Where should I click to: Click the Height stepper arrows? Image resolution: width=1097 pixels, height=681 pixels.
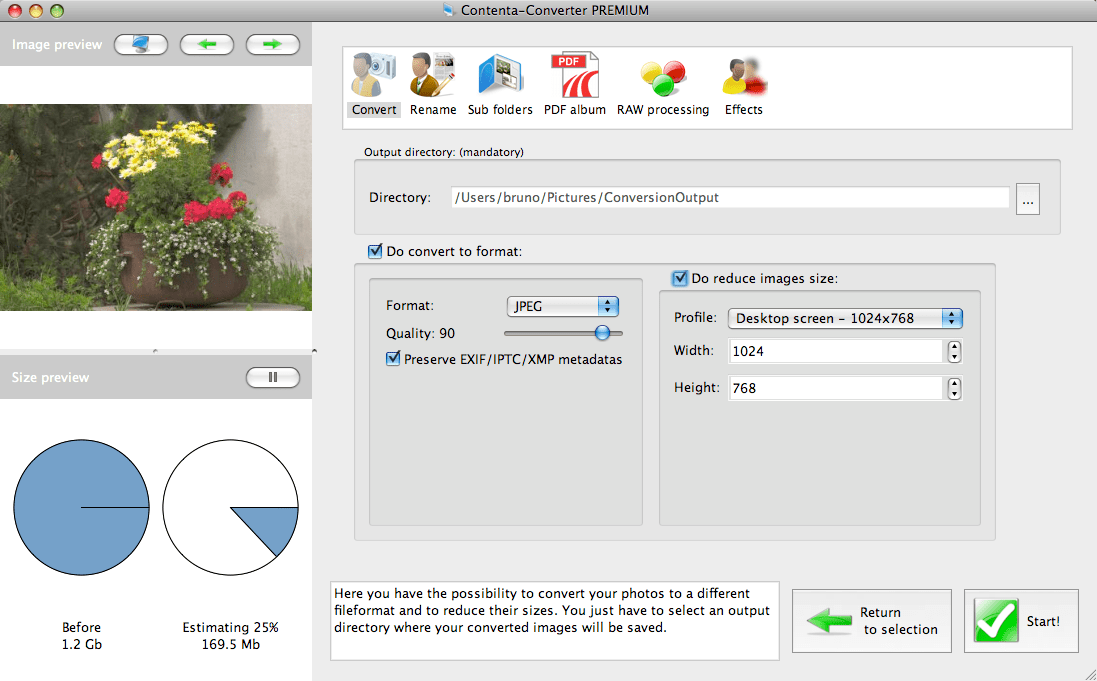tap(954, 388)
